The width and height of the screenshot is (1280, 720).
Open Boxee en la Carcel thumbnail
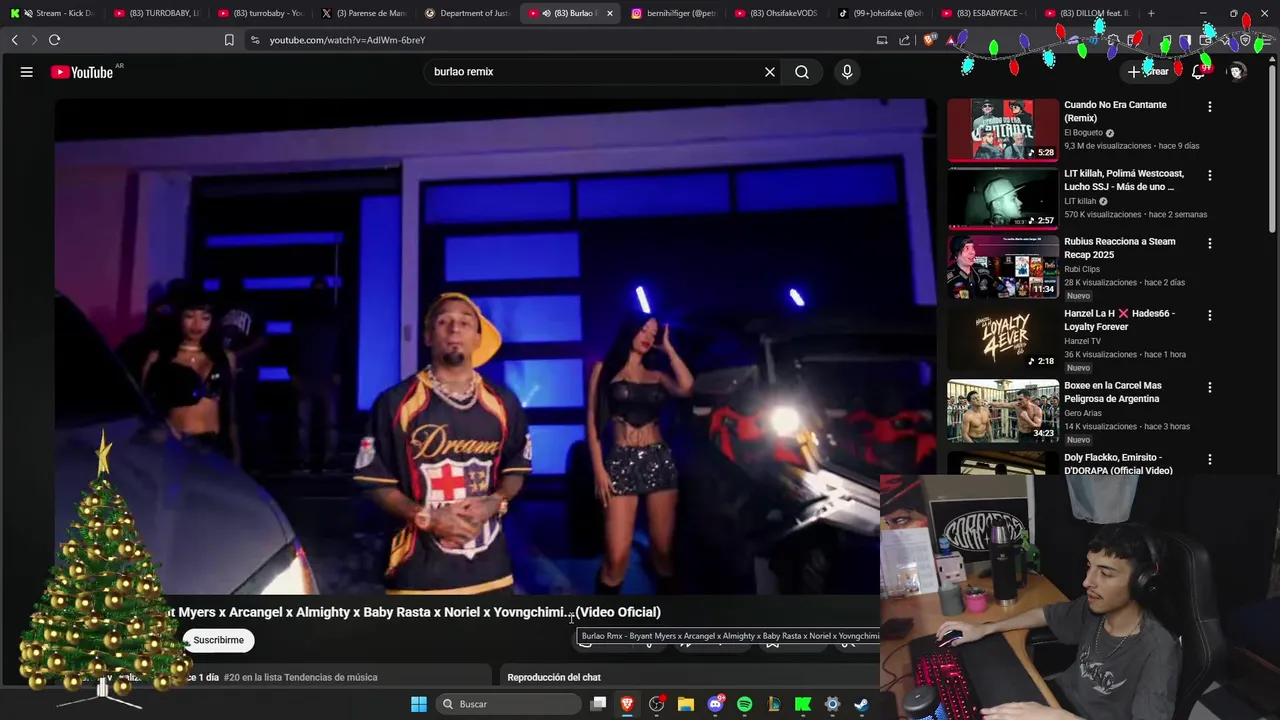click(1003, 410)
